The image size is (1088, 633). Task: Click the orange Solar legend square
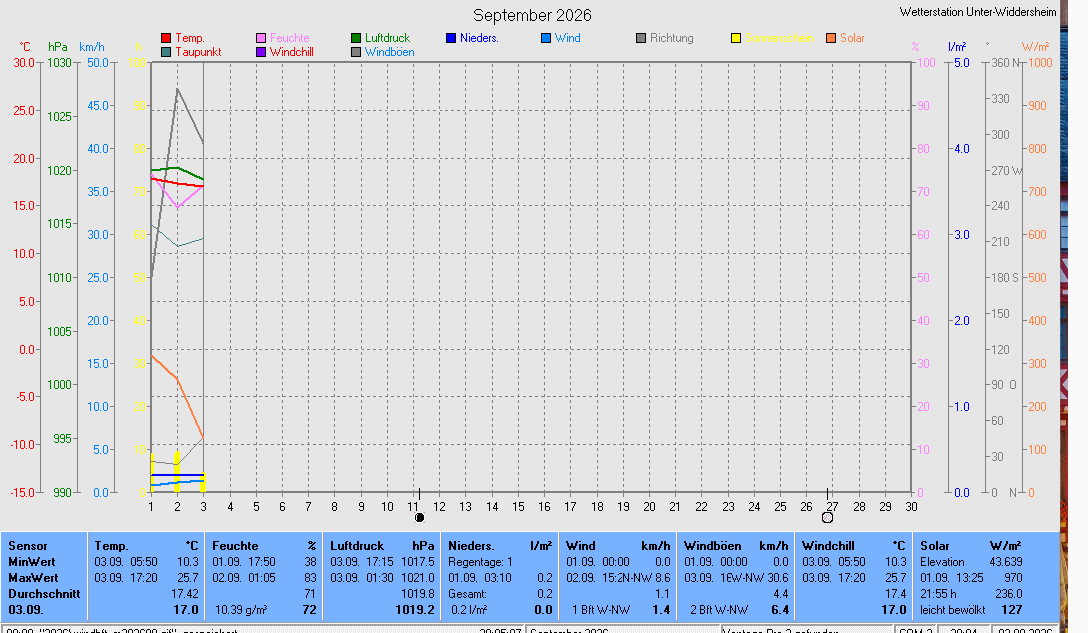click(x=831, y=38)
